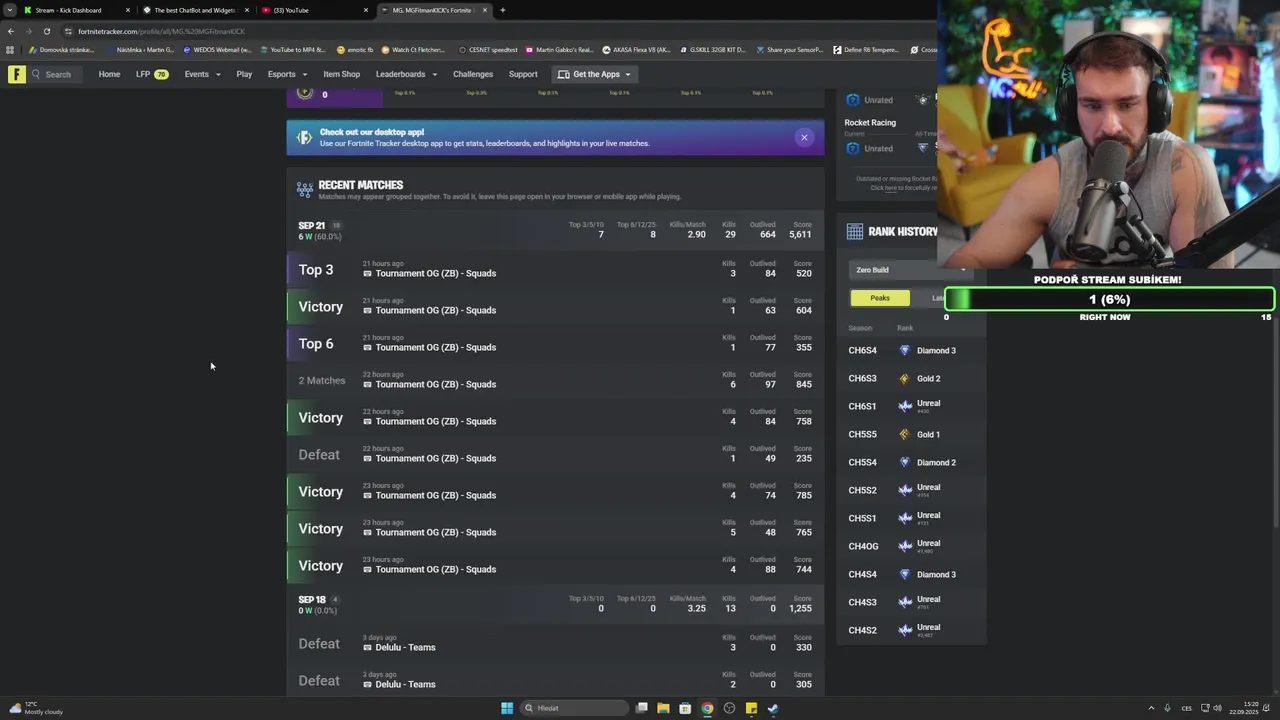
Task: Open the Get the Apps dropdown
Action: 594,74
